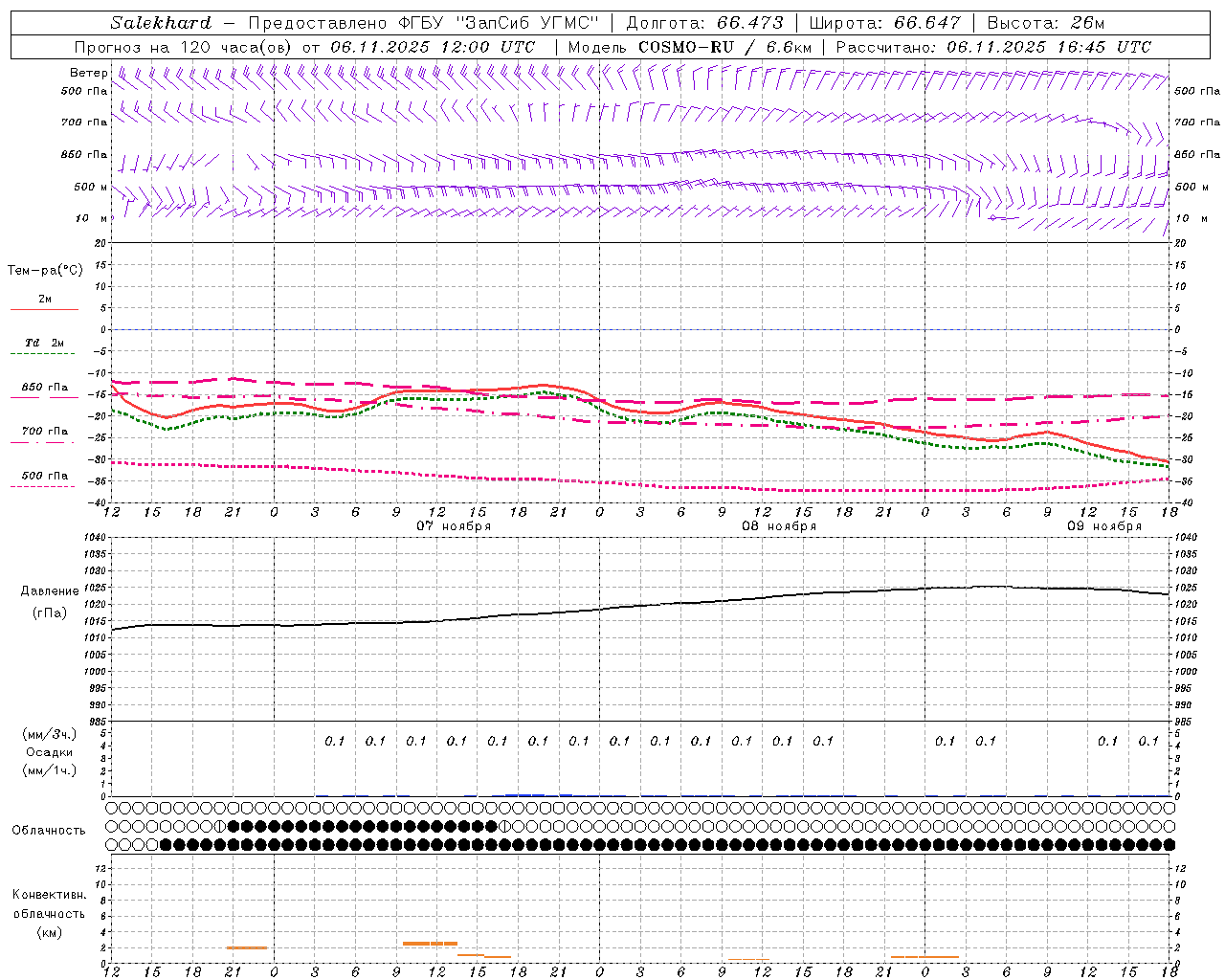Click the "Тем-ра(°C)" temperature panel label

[x=45, y=270]
